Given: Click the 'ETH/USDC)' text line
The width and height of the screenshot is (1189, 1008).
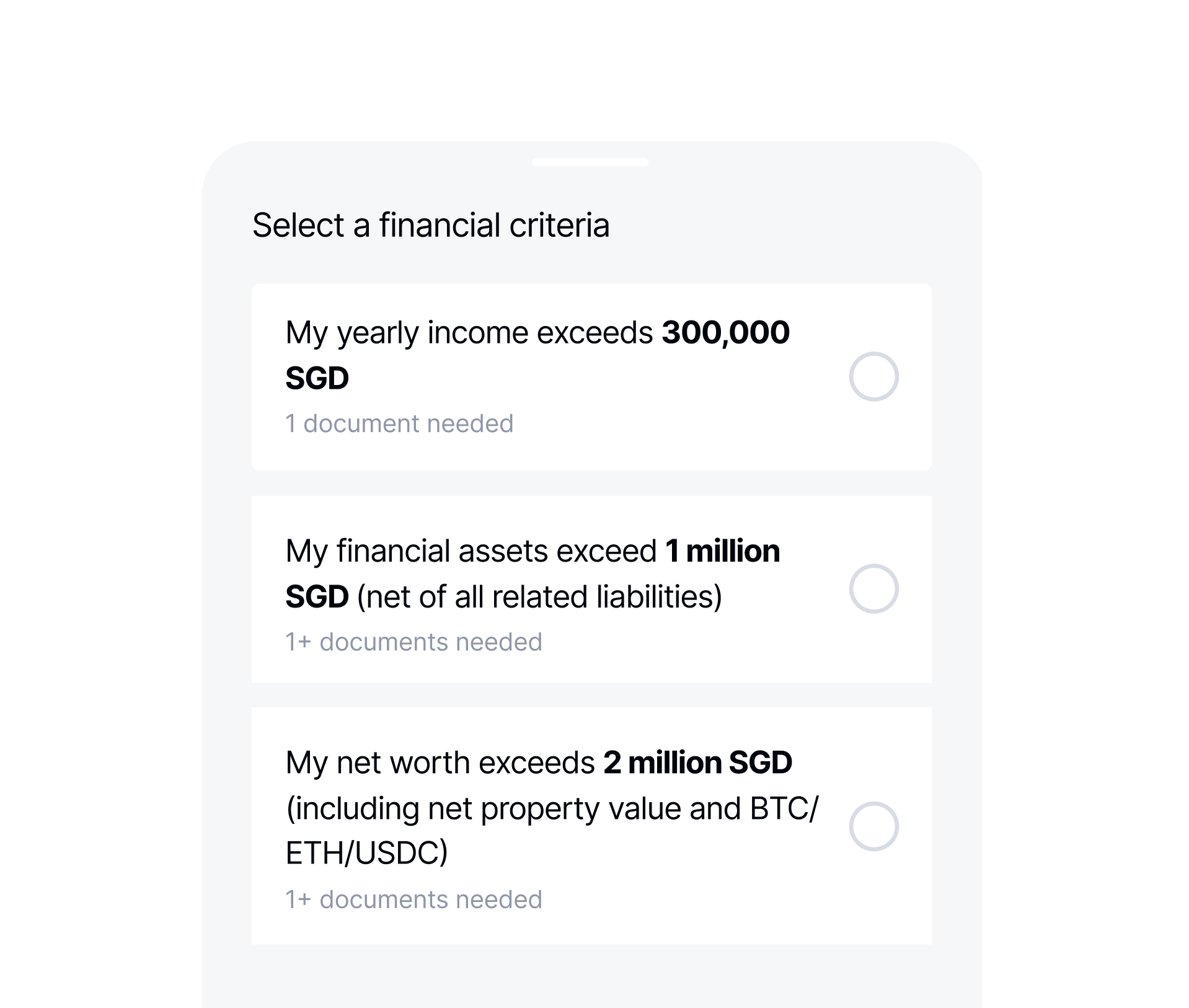Looking at the screenshot, I should coord(366,852).
